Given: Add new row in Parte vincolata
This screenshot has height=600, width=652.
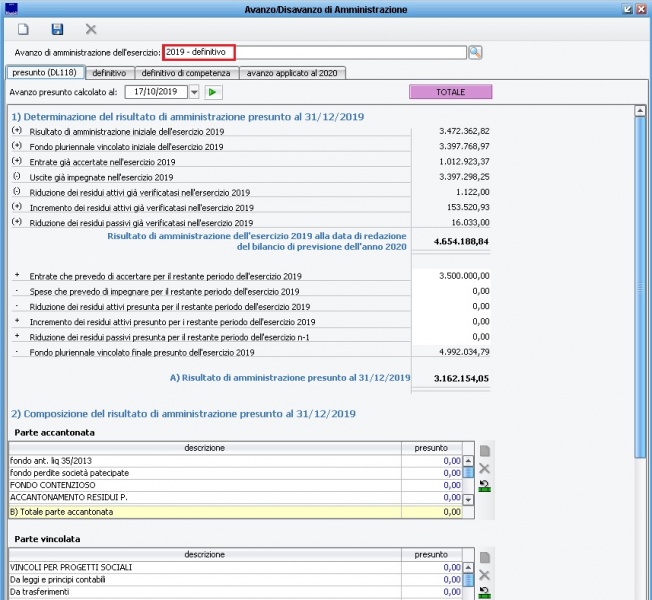Looking at the screenshot, I should 486,557.
